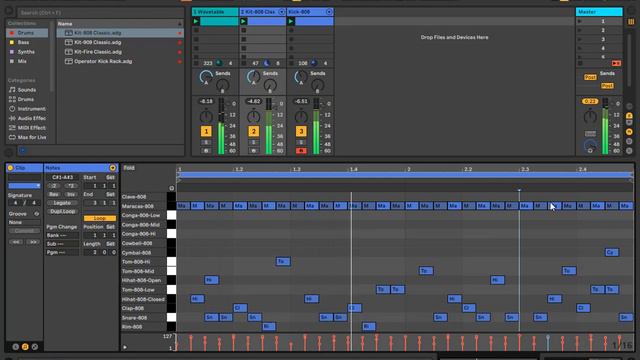Click the Hihat-808-Open drum row label
The image size is (640, 360).
(141, 280)
